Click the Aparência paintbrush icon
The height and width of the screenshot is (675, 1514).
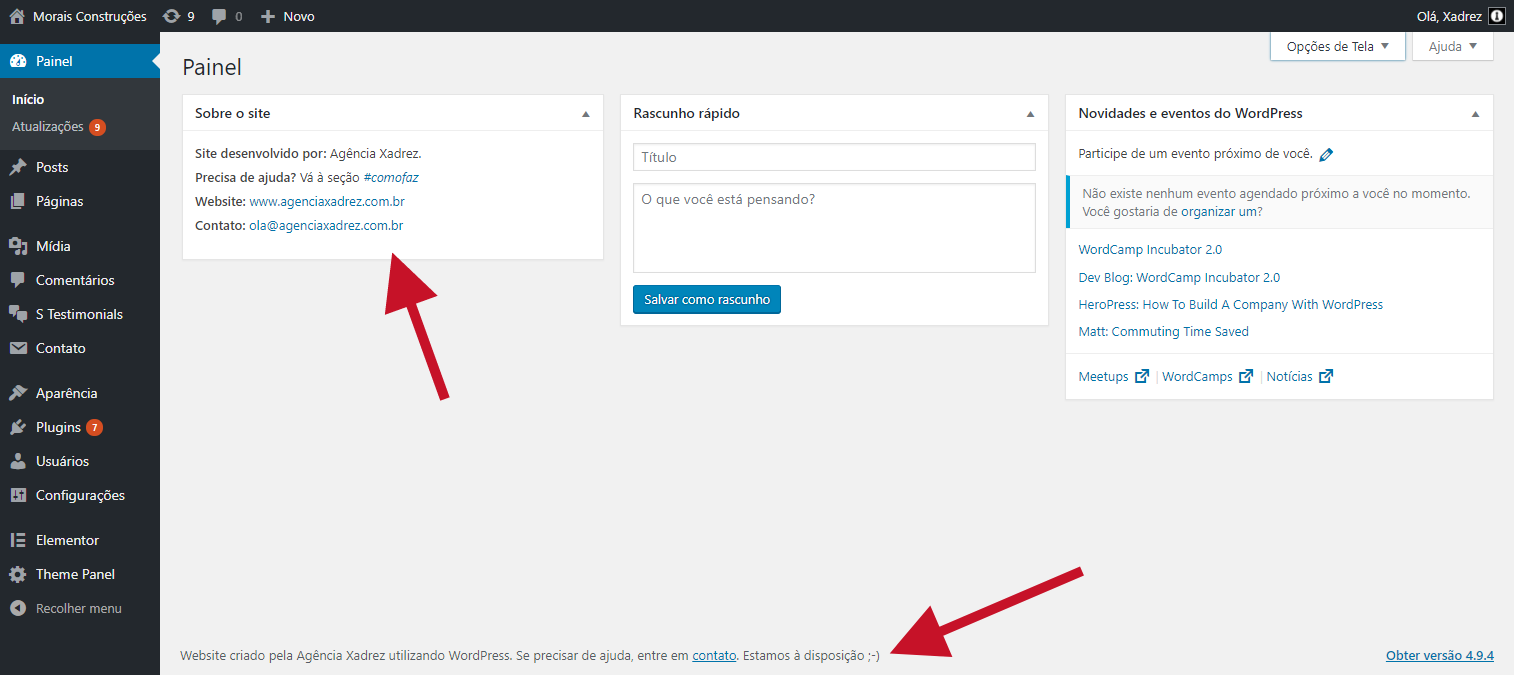pyautogui.click(x=18, y=393)
